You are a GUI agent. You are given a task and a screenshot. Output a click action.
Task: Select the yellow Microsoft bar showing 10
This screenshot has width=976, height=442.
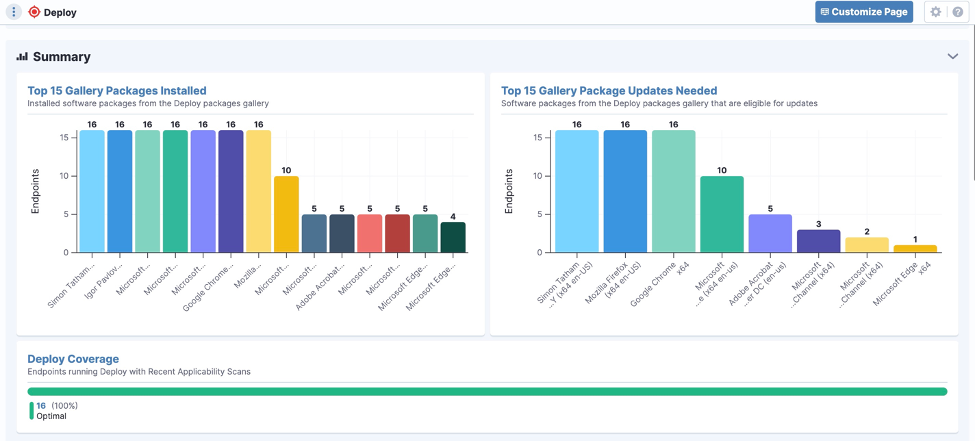coord(286,214)
